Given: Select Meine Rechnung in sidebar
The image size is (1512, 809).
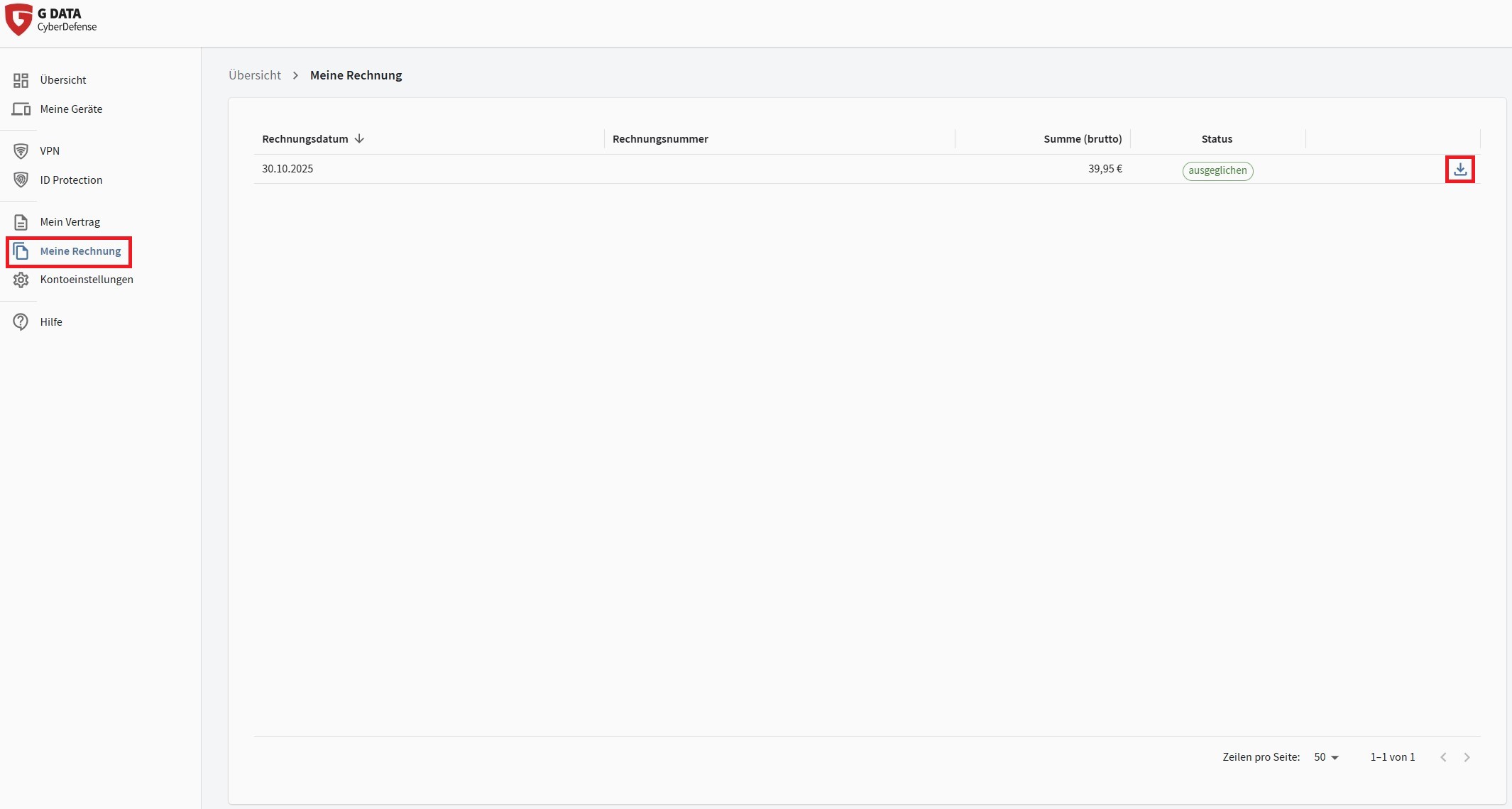Looking at the screenshot, I should (x=80, y=251).
